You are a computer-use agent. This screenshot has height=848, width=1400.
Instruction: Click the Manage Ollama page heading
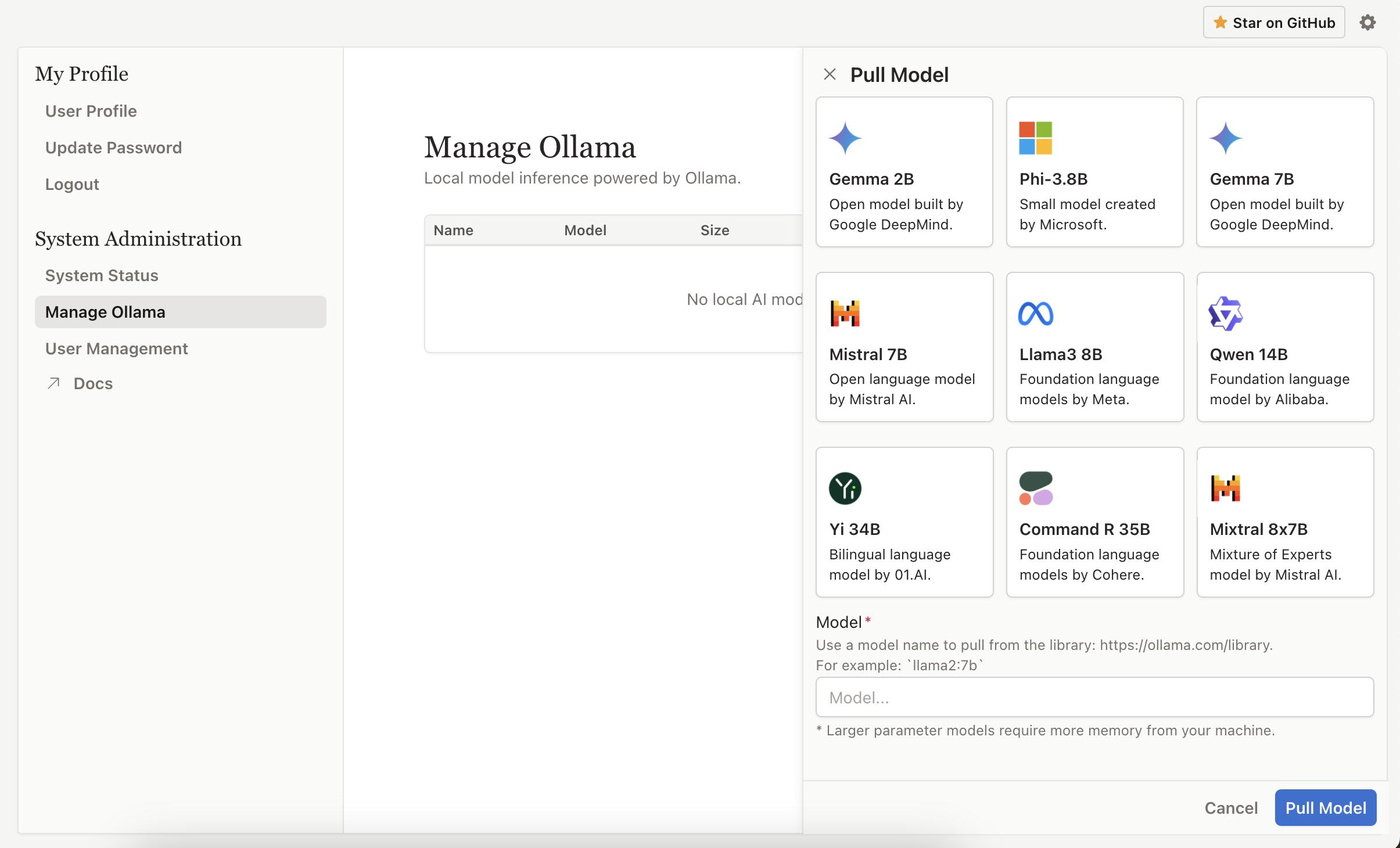click(530, 147)
